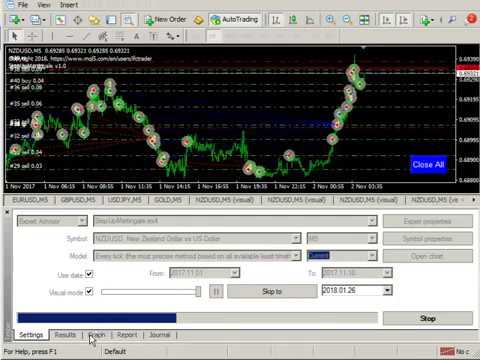Switch chart to line chart icon
Image resolution: width=480 pixels, height=360 pixels.
310,20
